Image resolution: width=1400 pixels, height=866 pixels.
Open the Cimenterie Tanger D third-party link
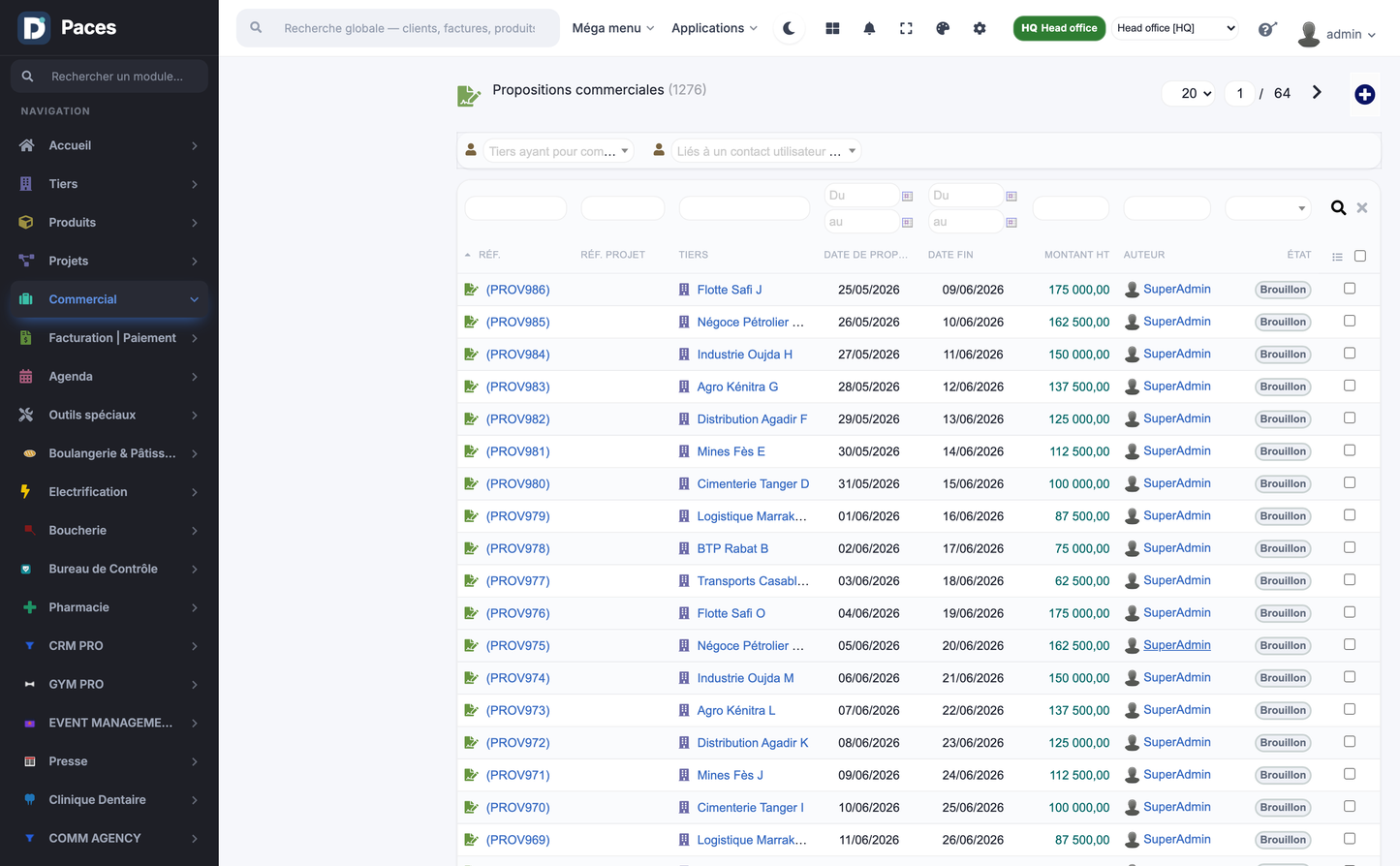753,483
